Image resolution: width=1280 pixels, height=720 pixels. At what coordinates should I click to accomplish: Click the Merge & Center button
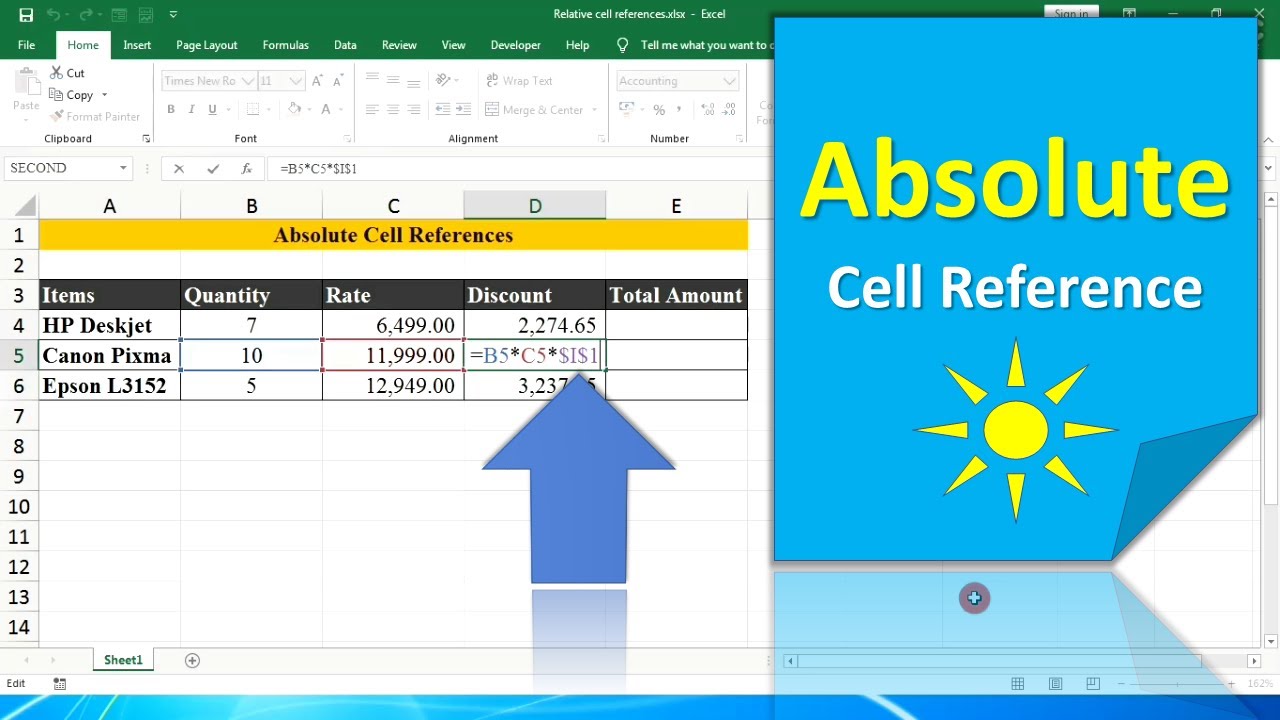[x=536, y=110]
